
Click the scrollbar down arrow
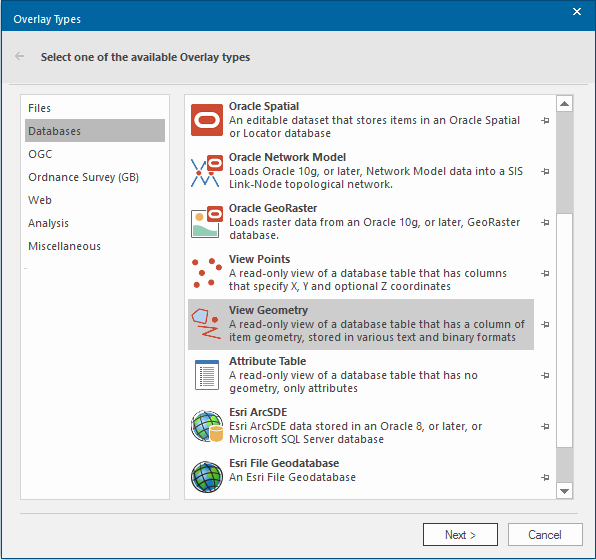tap(564, 491)
